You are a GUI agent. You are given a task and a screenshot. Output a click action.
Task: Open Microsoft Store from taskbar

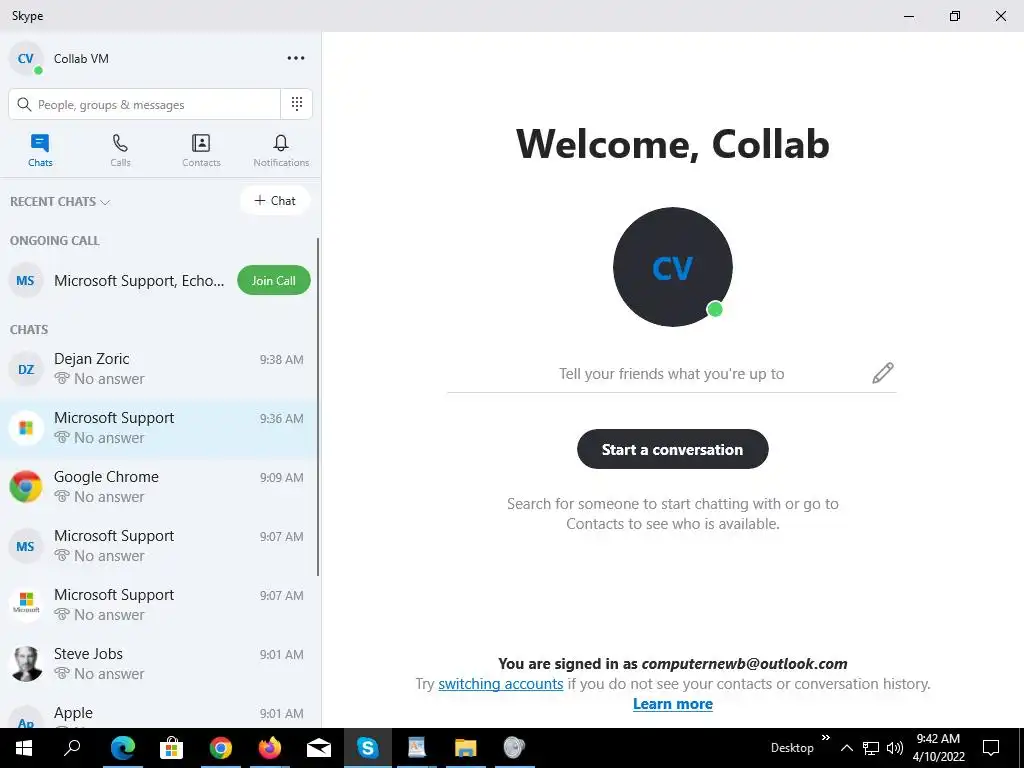click(171, 748)
